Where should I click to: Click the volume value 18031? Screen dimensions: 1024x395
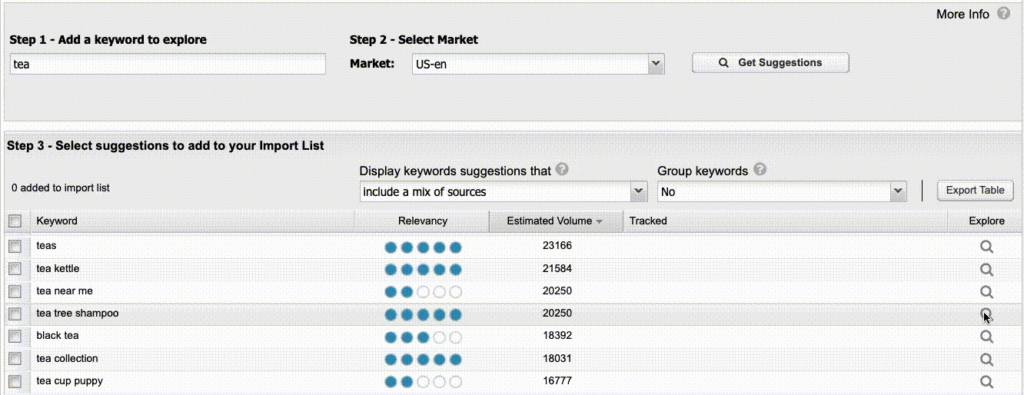[556, 358]
